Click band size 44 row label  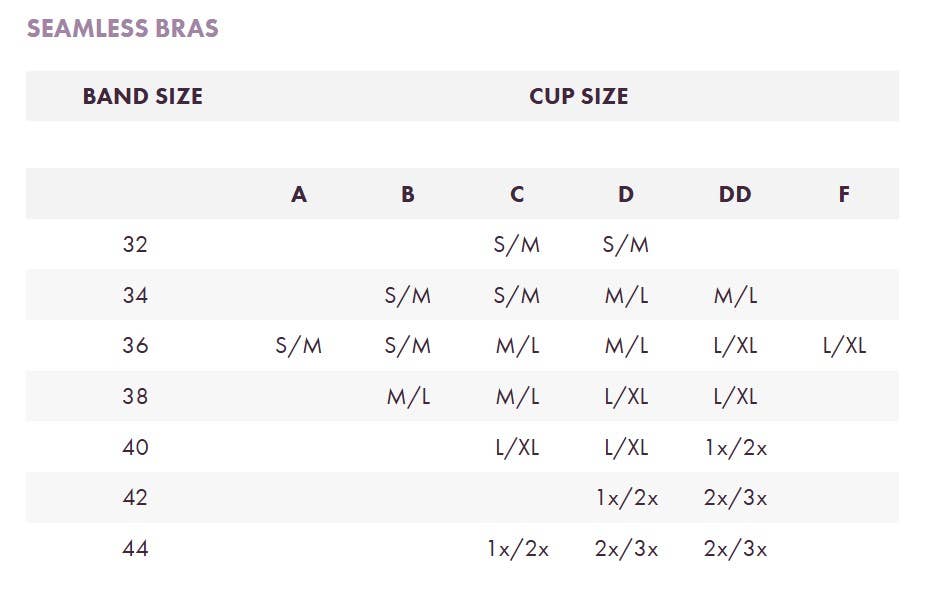click(x=135, y=549)
